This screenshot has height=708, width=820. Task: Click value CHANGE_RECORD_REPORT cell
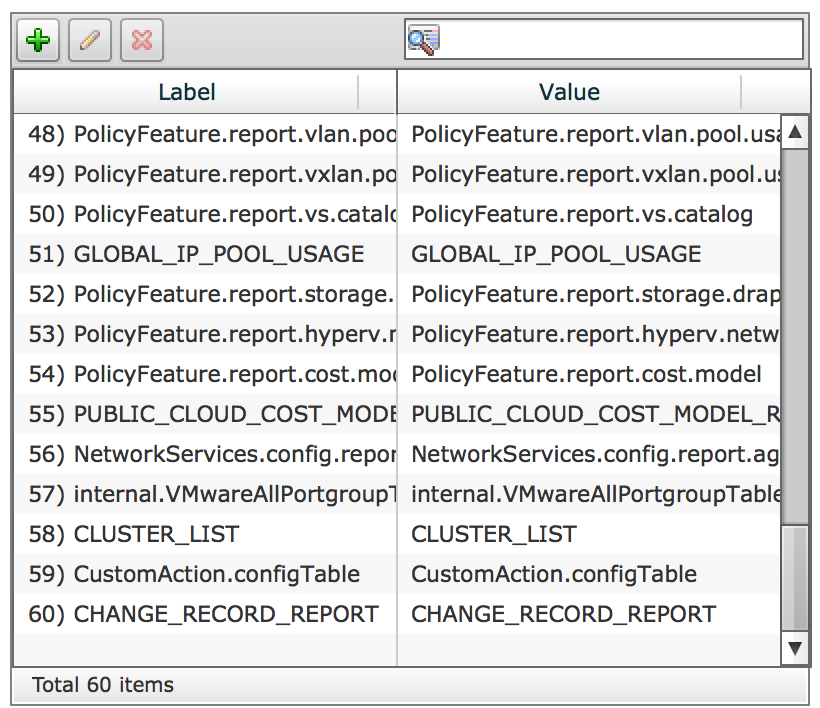[589, 614]
